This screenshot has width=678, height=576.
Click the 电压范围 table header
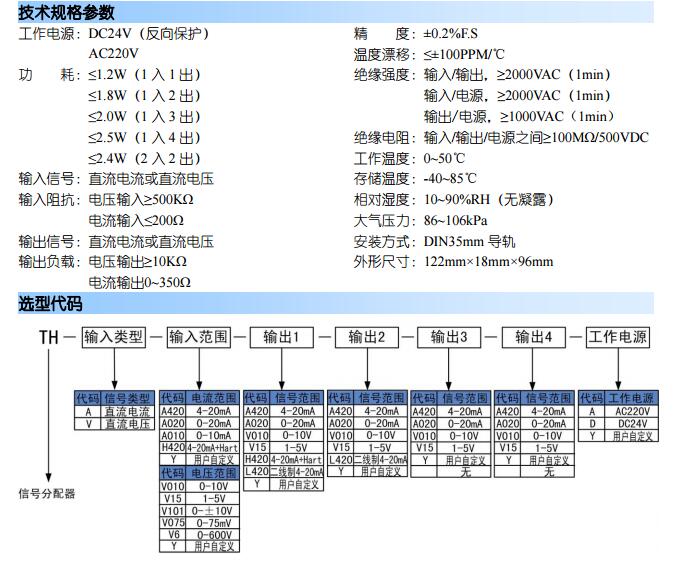click(213, 472)
